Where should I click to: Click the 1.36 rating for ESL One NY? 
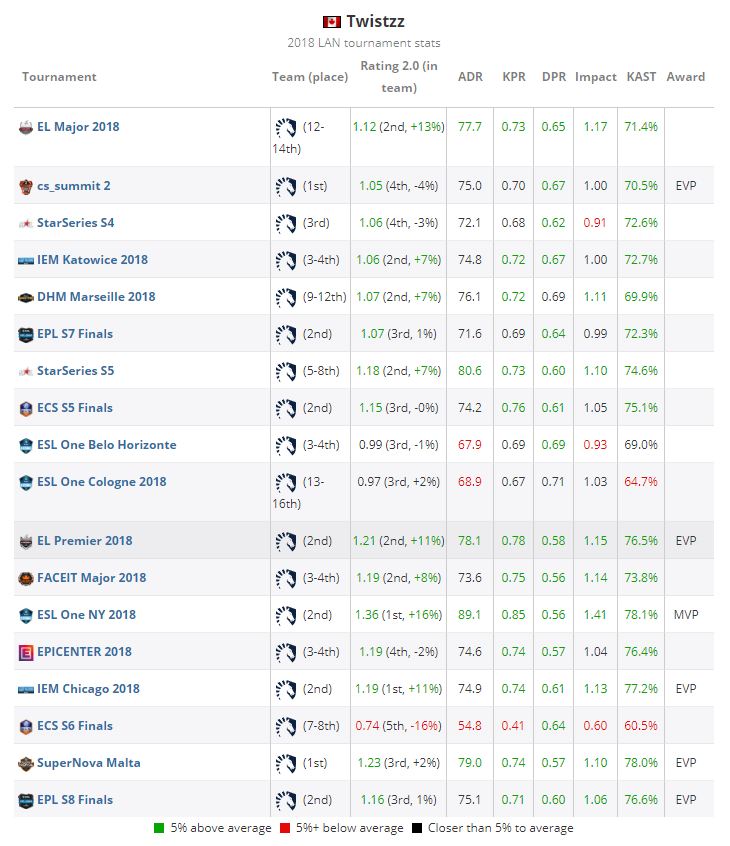click(367, 615)
